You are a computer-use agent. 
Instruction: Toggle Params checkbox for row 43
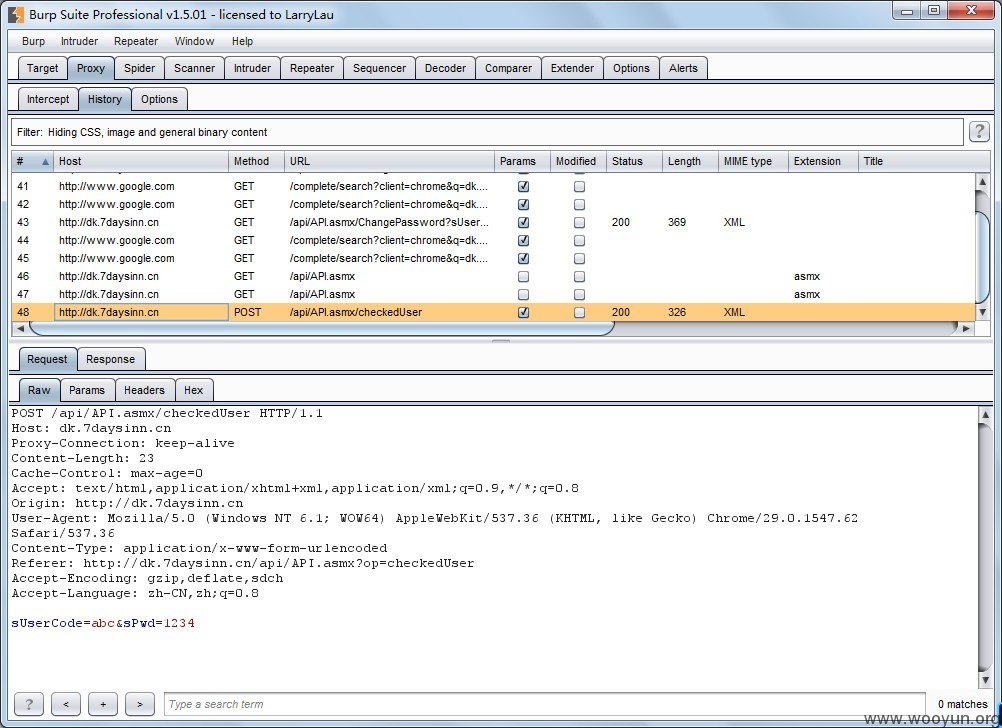pos(523,222)
